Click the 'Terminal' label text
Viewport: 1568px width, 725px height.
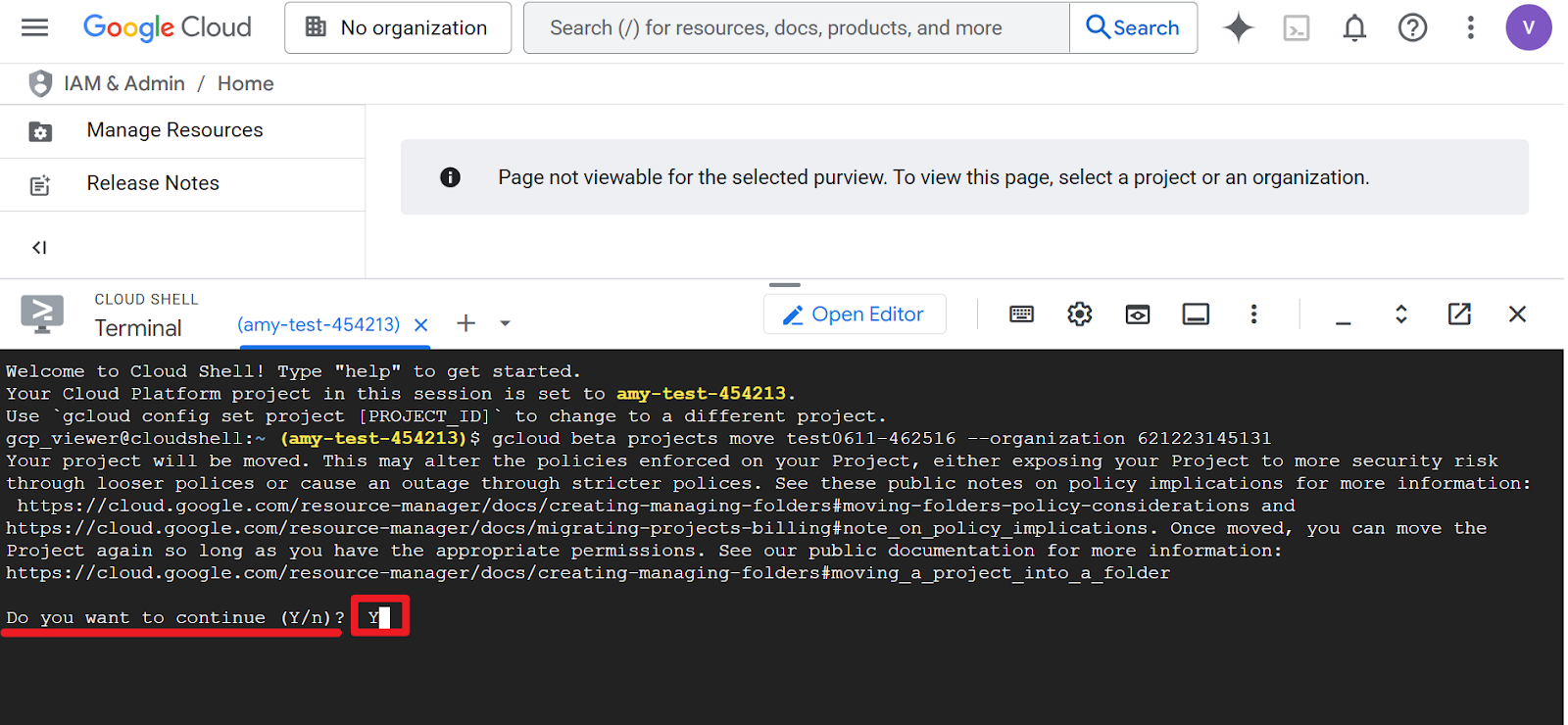pyautogui.click(x=138, y=328)
